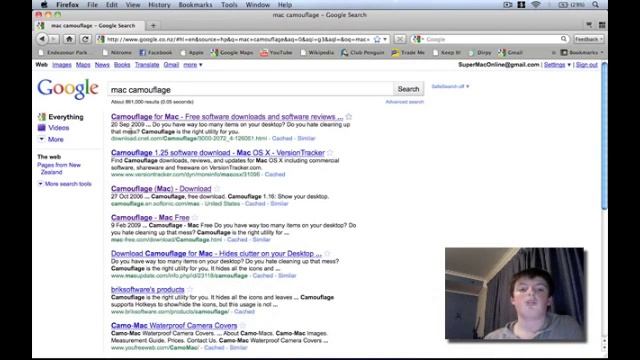
Task: Open the Settings dropdown
Action: click(x=557, y=65)
